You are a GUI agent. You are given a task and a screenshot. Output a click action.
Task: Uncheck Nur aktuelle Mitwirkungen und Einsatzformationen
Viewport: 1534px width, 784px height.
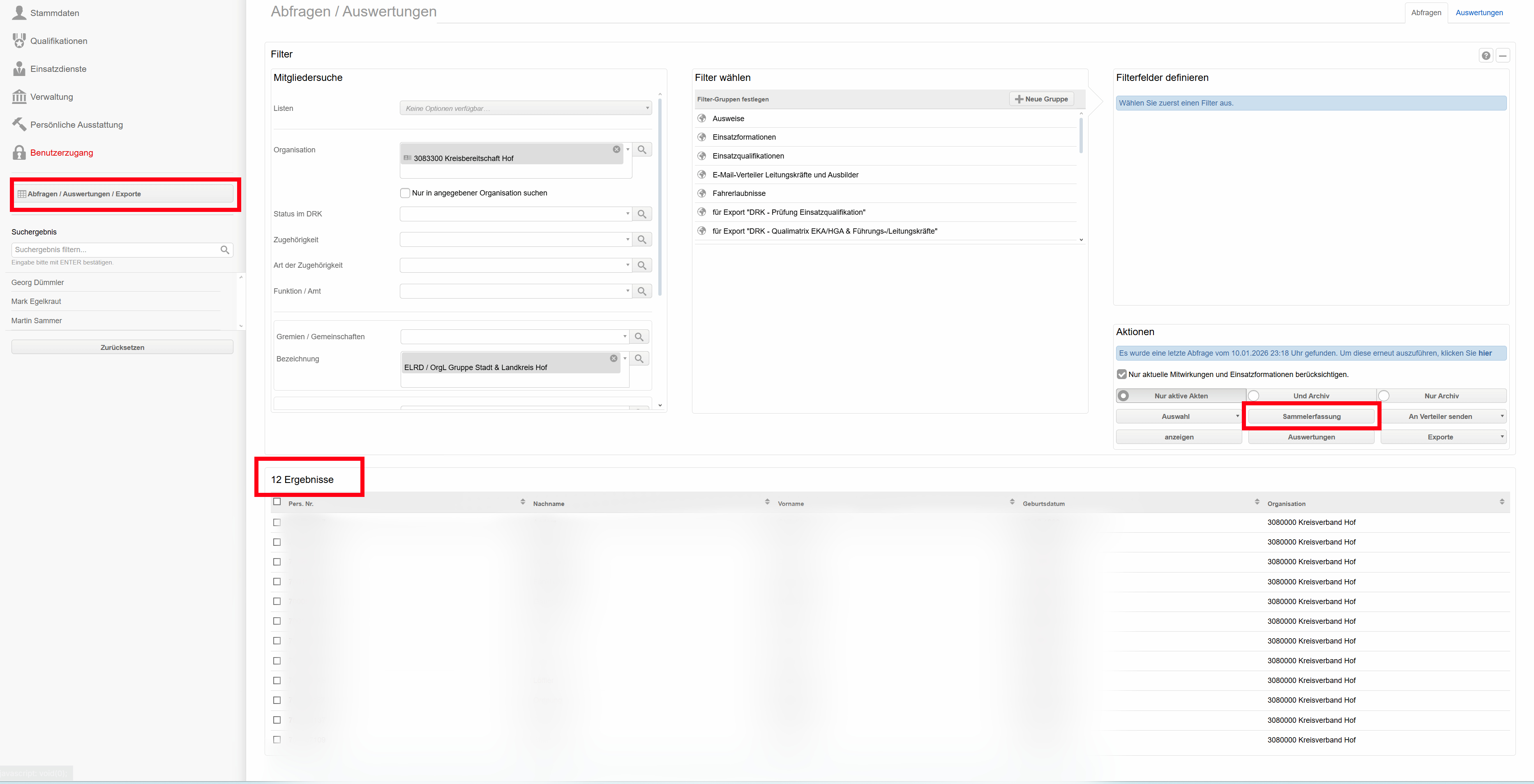pos(1122,375)
